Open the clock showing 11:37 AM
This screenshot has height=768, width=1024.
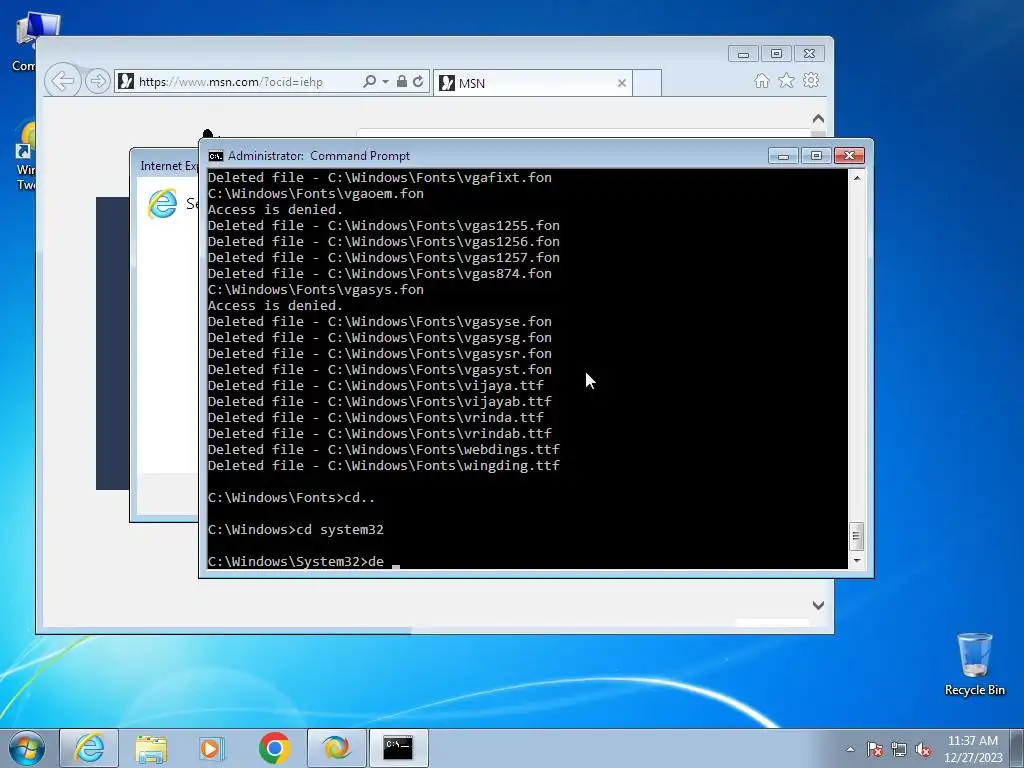tap(972, 748)
